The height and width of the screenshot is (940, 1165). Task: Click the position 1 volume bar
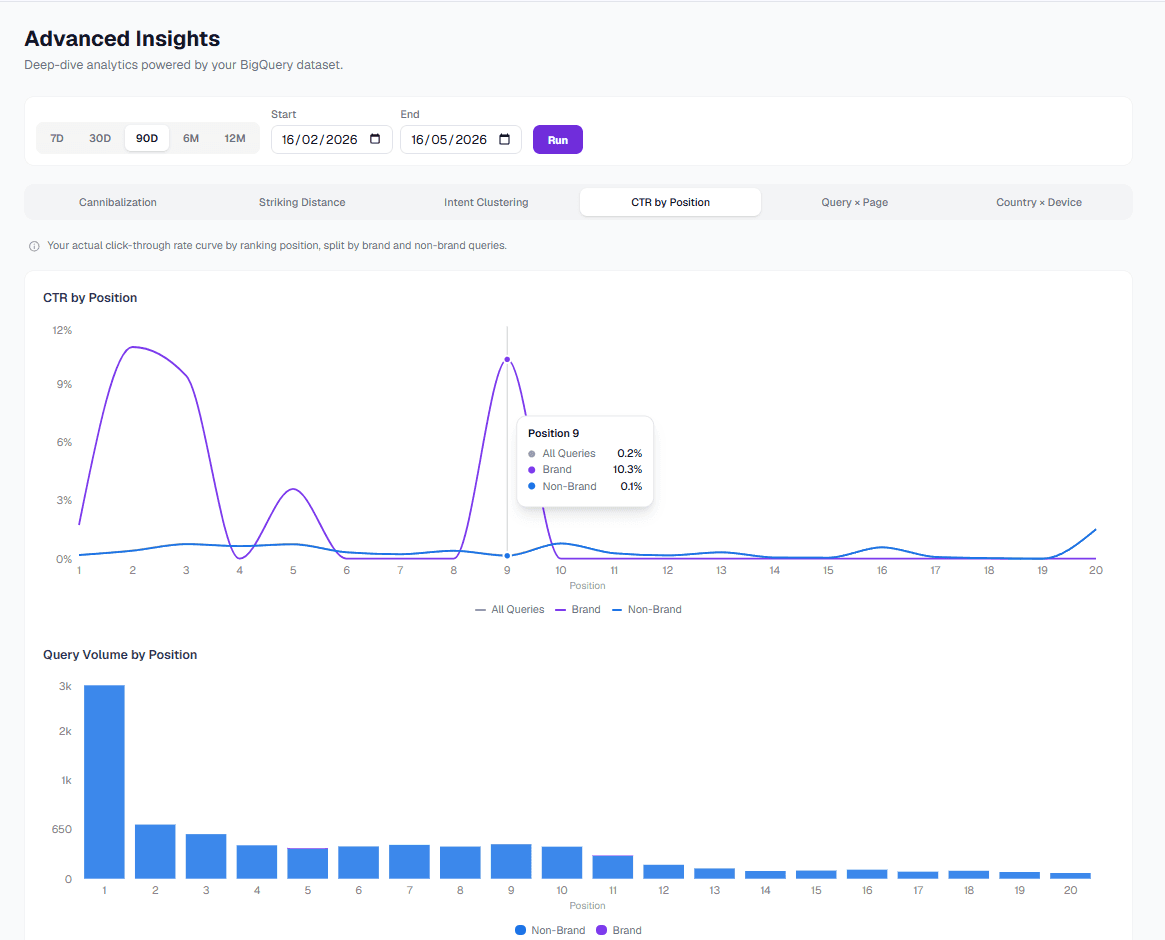[104, 782]
